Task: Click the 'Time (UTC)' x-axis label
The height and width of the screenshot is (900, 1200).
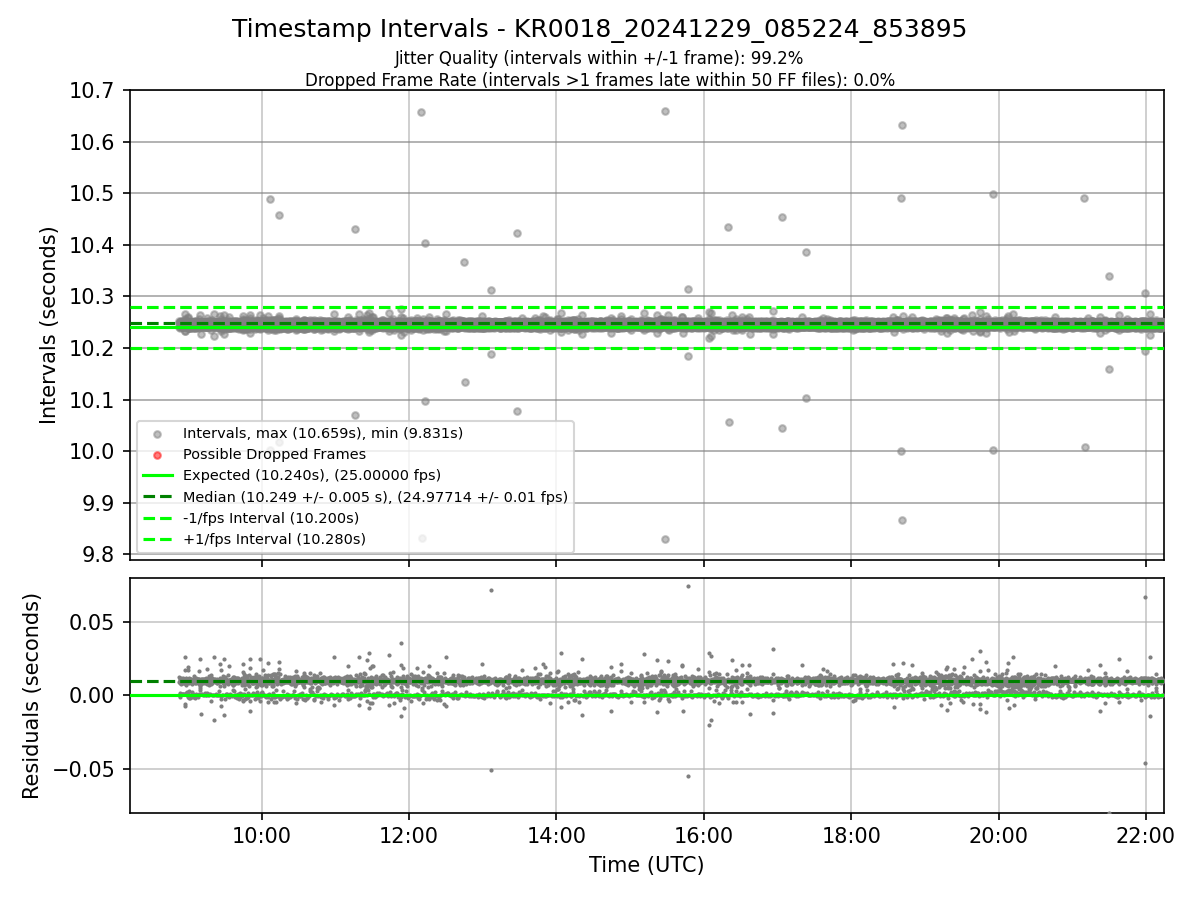Action: pos(646,865)
